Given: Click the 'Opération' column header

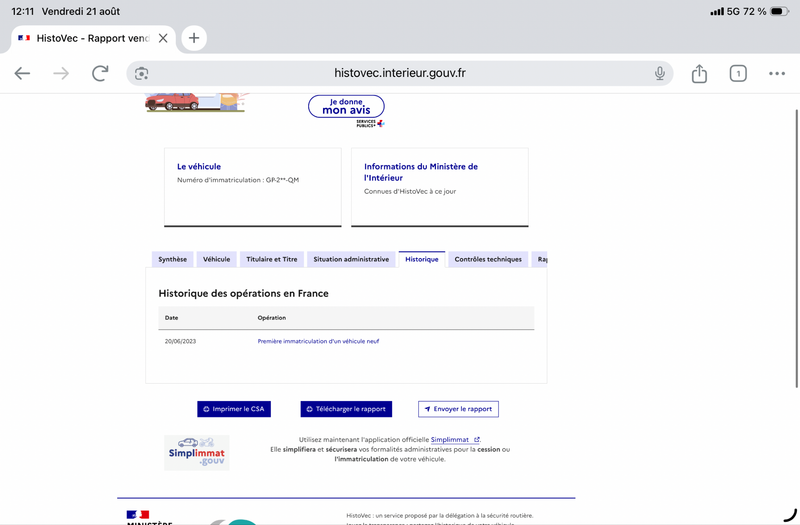Looking at the screenshot, I should [x=271, y=317].
